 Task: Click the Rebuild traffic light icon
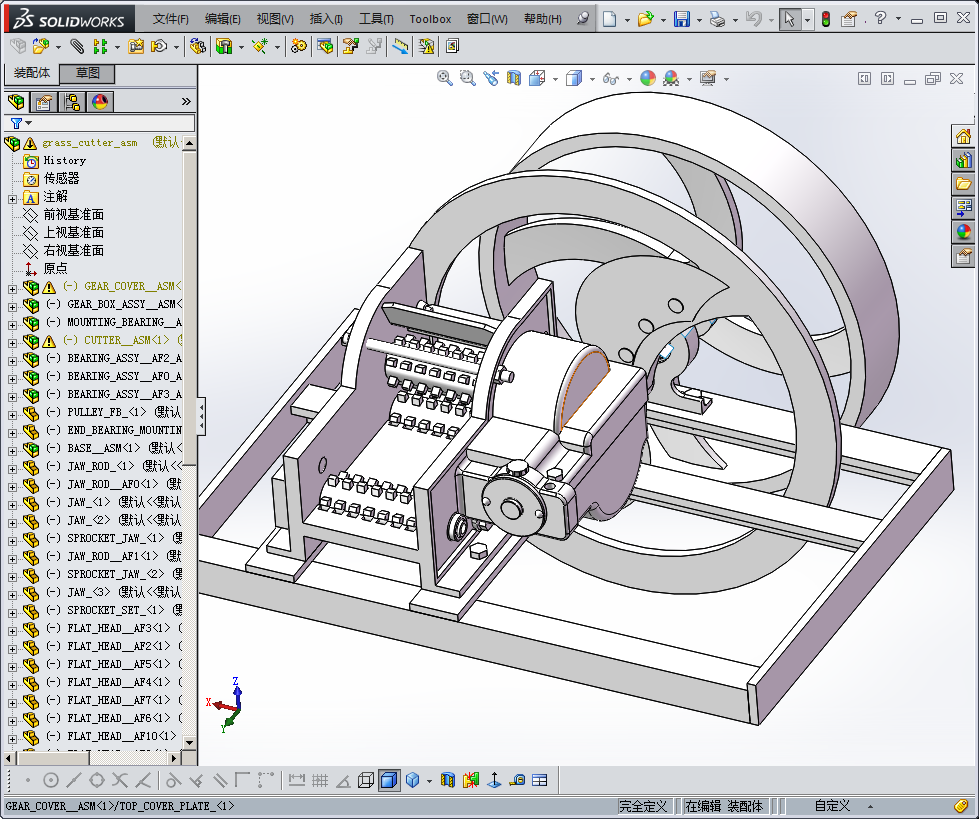[825, 19]
